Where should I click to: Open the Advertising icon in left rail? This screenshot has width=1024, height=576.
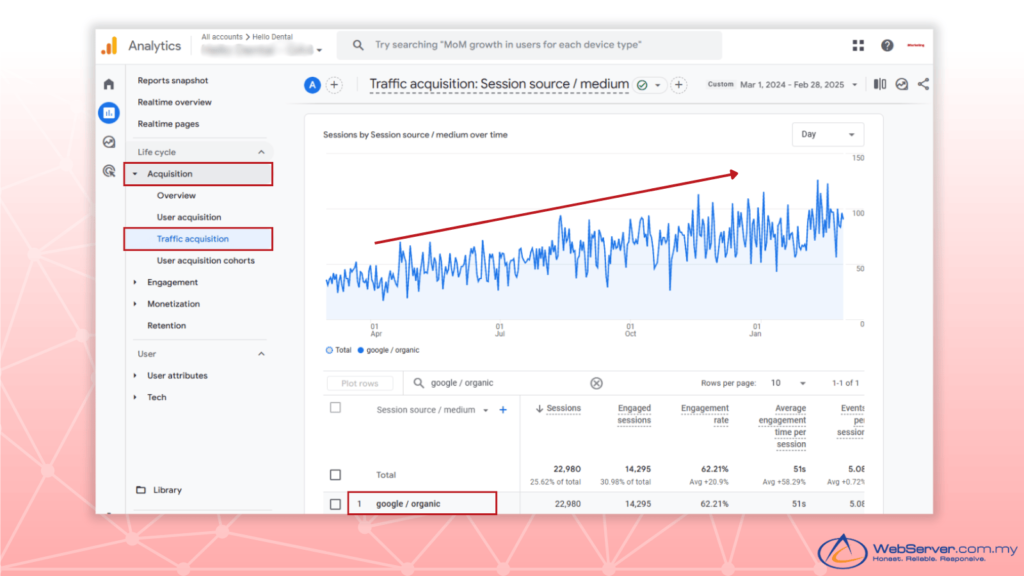(x=109, y=171)
